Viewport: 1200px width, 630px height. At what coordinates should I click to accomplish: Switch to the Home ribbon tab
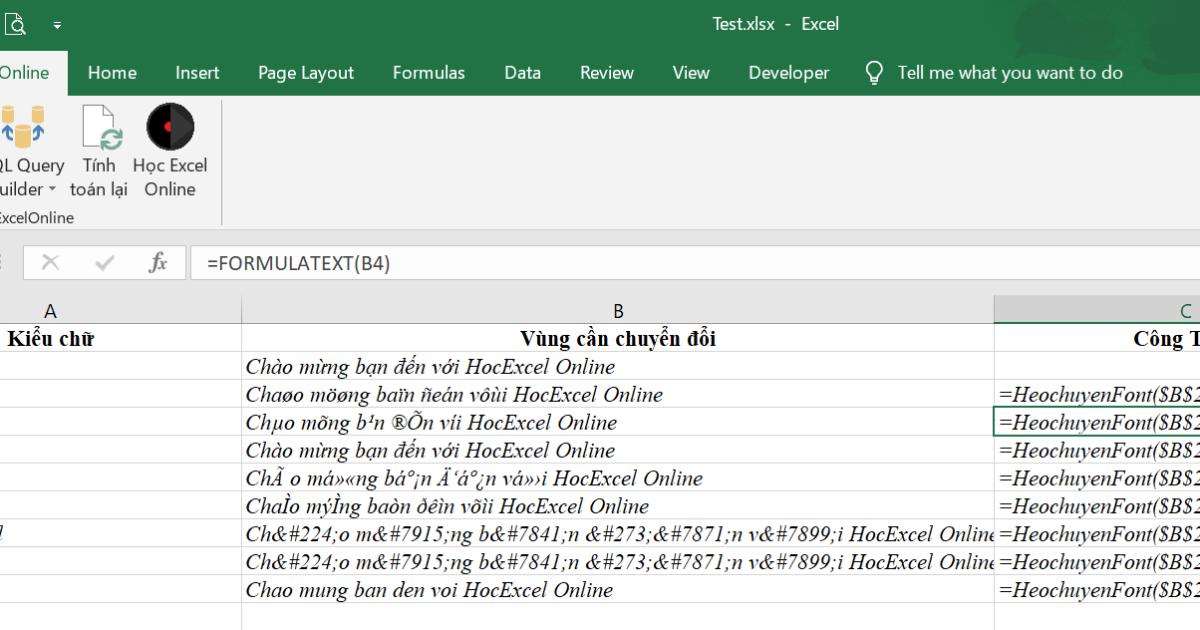pyautogui.click(x=112, y=72)
